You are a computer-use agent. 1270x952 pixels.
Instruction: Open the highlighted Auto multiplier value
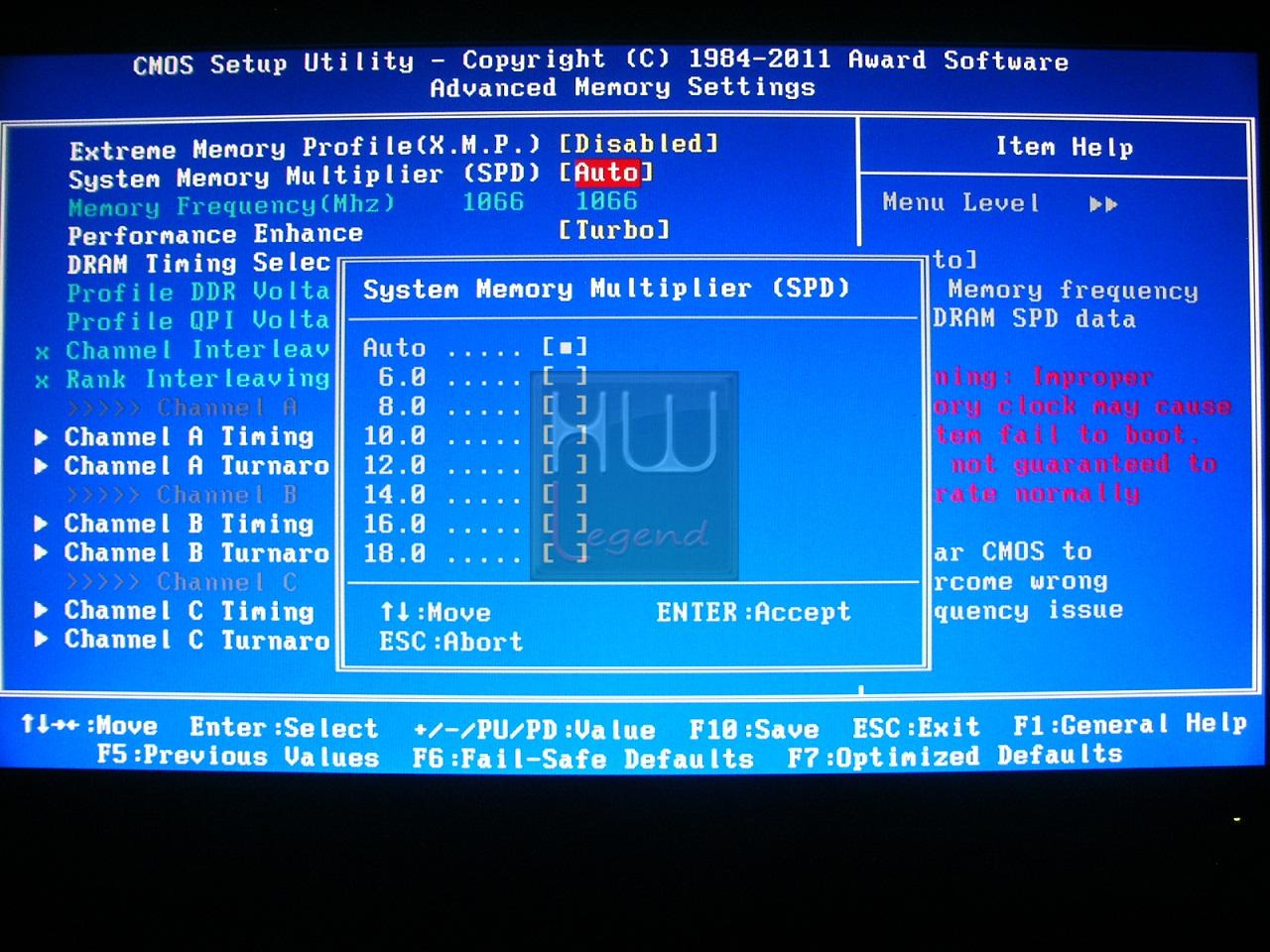coord(606,173)
